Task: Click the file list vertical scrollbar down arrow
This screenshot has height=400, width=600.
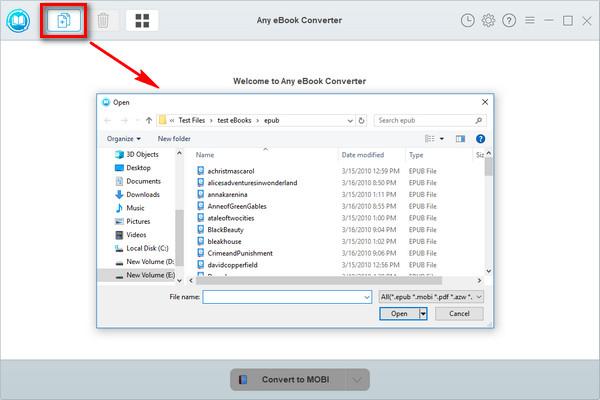Action: [x=488, y=271]
